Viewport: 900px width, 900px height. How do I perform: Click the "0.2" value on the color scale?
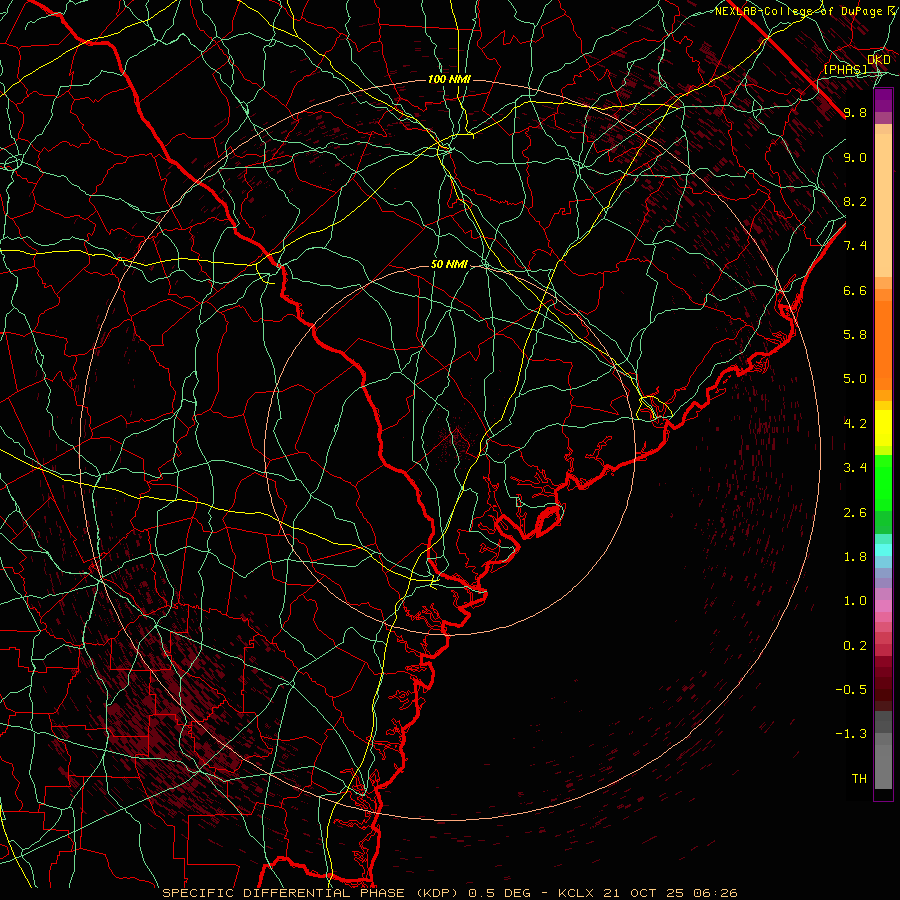tap(855, 646)
